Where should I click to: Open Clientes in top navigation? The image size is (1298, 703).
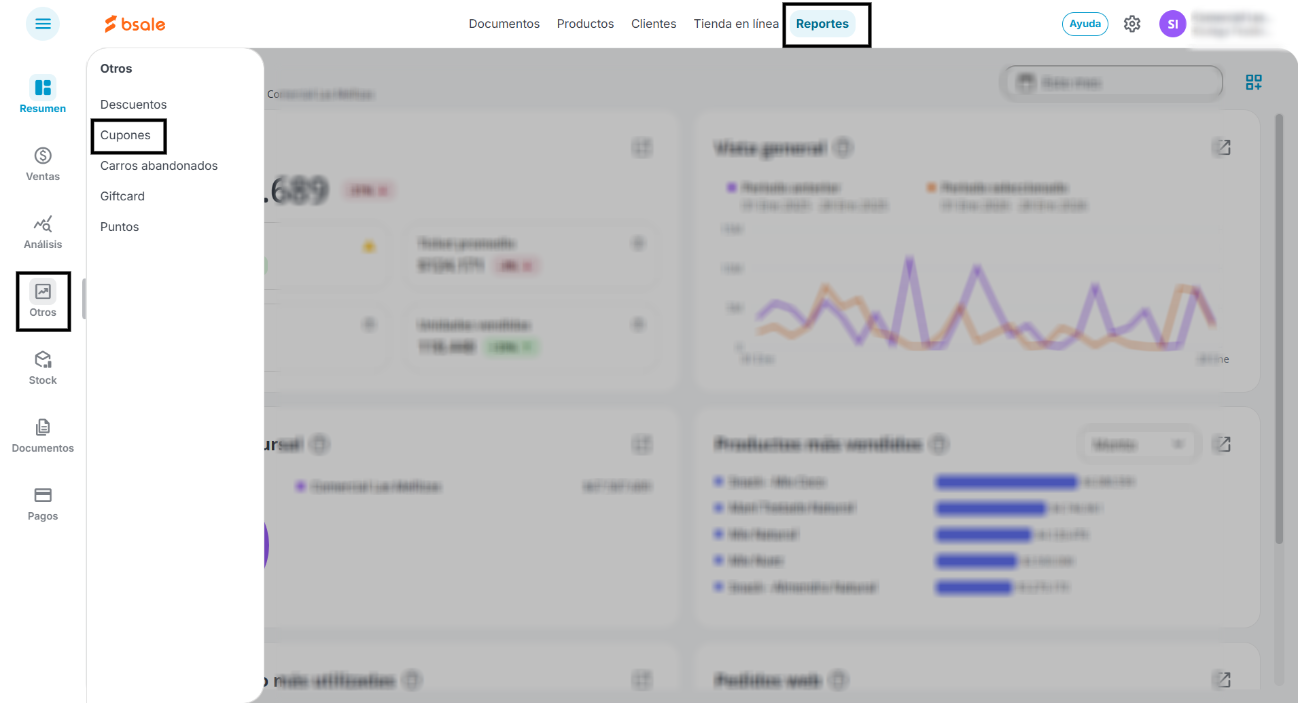pyautogui.click(x=654, y=24)
